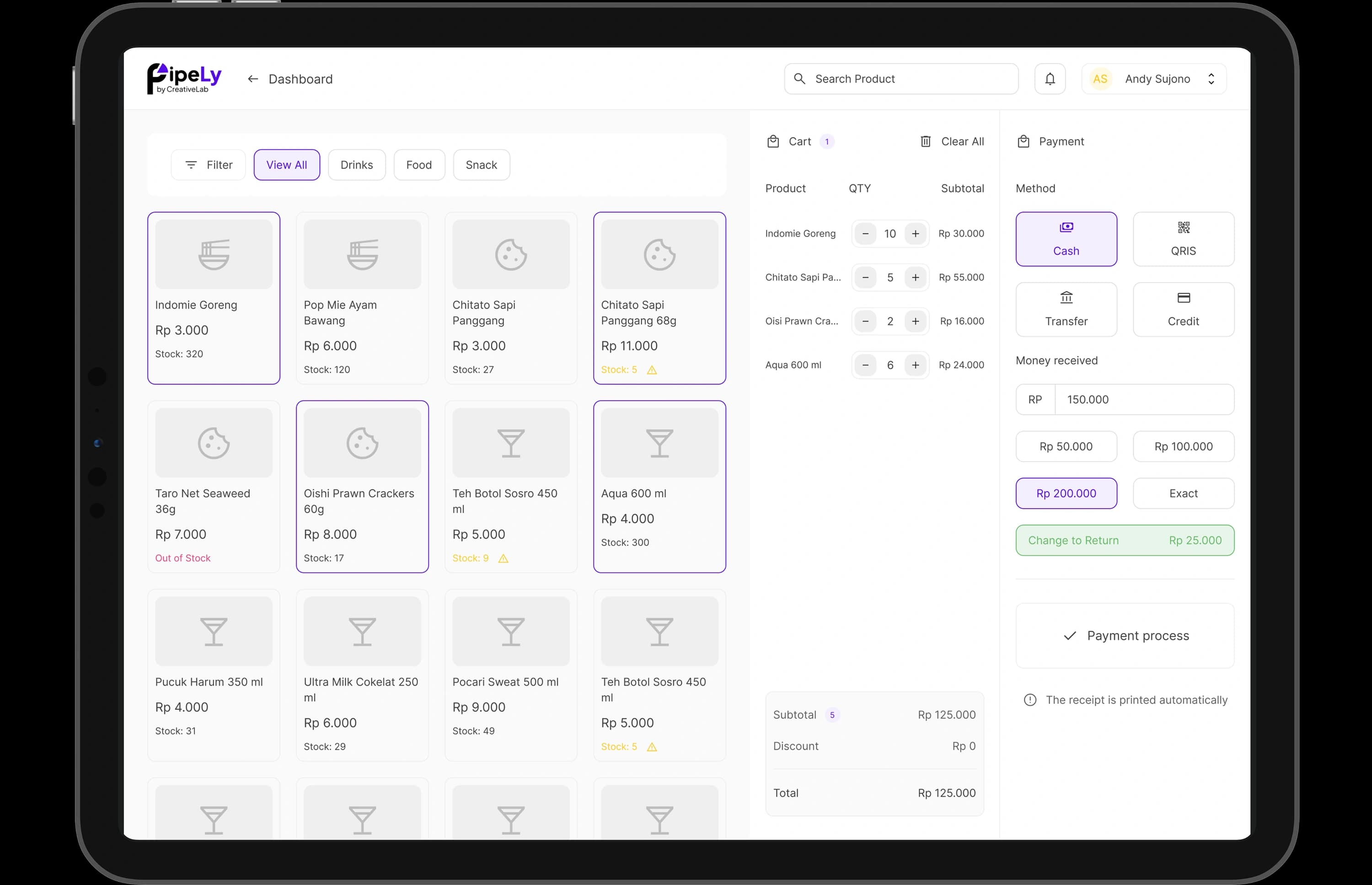Screen dimensions: 1372x885
Task: Switch to the Drinks category
Action: 357,165
